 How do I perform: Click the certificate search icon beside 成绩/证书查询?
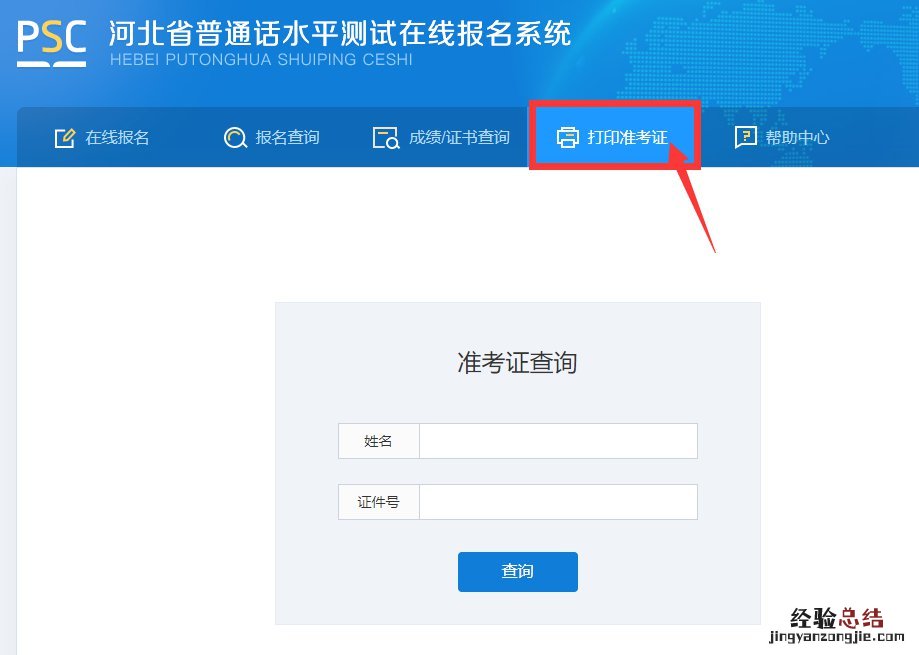click(386, 138)
